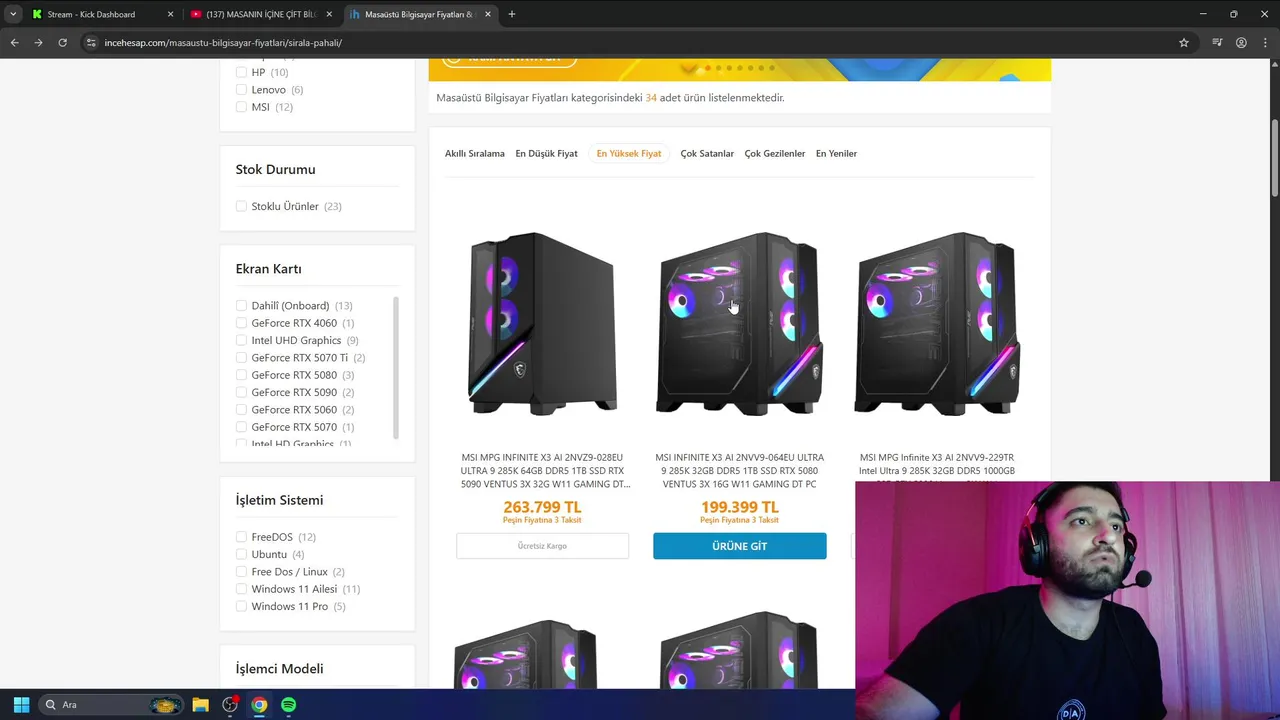Open the Chrome profile avatar icon
The width and height of the screenshot is (1280, 720).
[1241, 43]
